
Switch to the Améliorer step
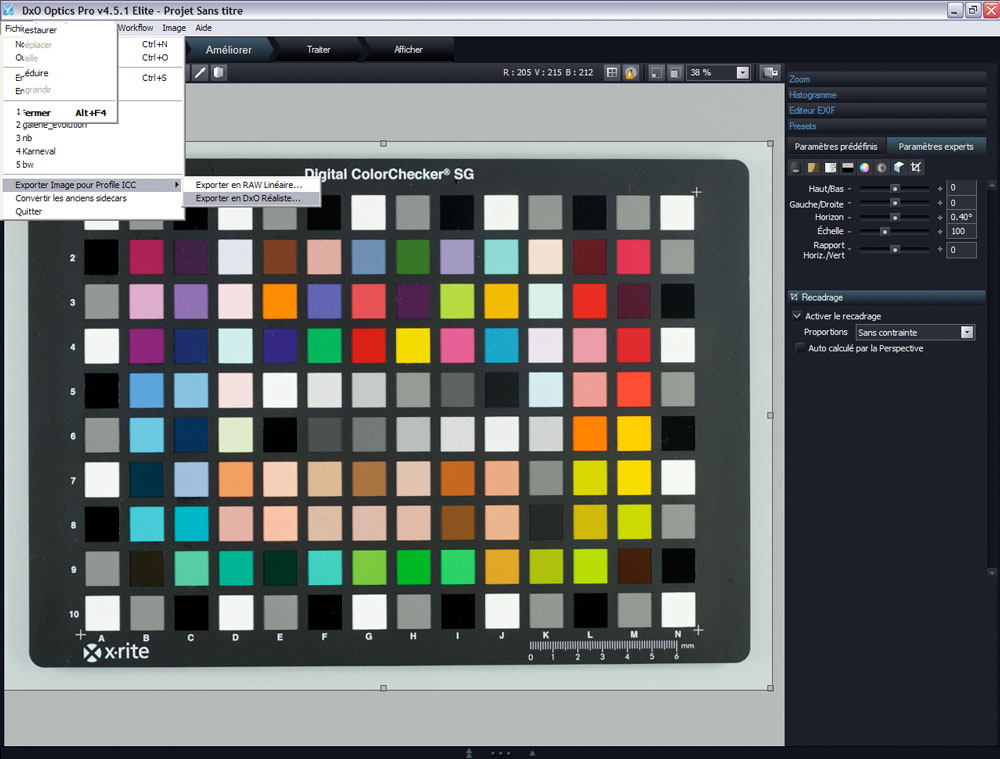point(228,50)
